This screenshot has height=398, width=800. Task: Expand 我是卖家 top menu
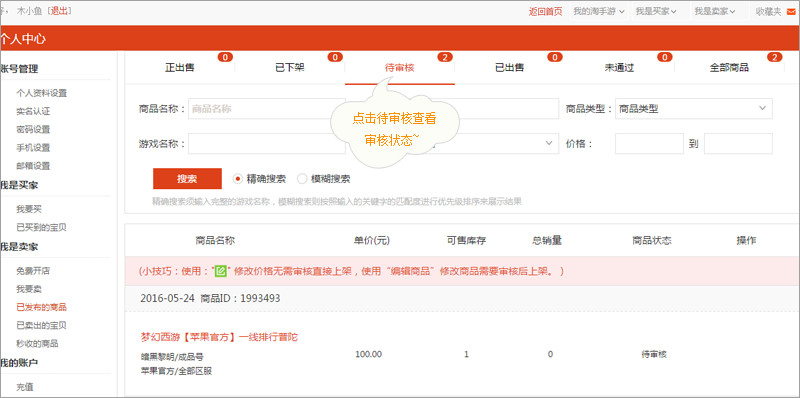(x=714, y=11)
